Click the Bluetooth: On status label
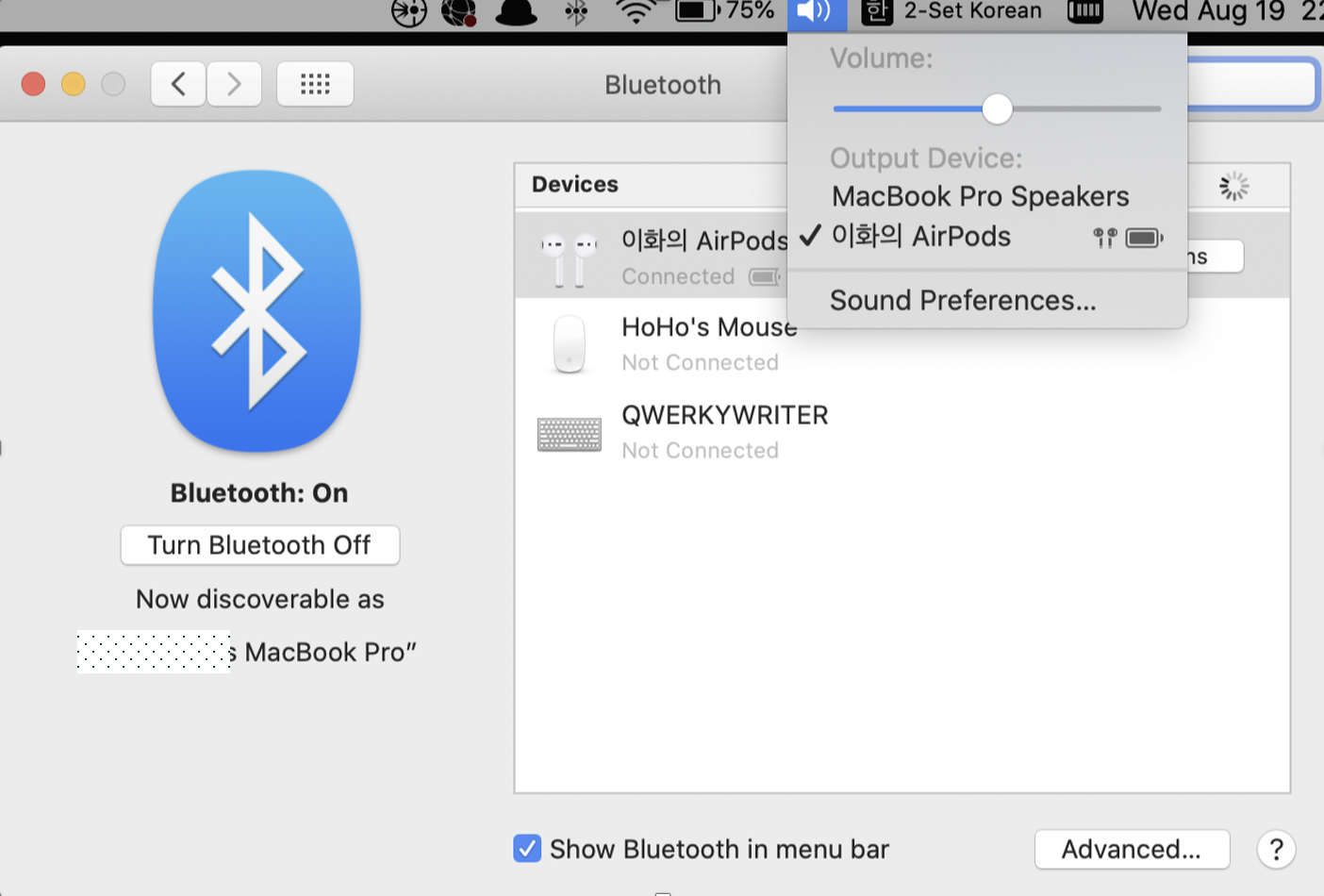The width and height of the screenshot is (1324, 896). 259,493
